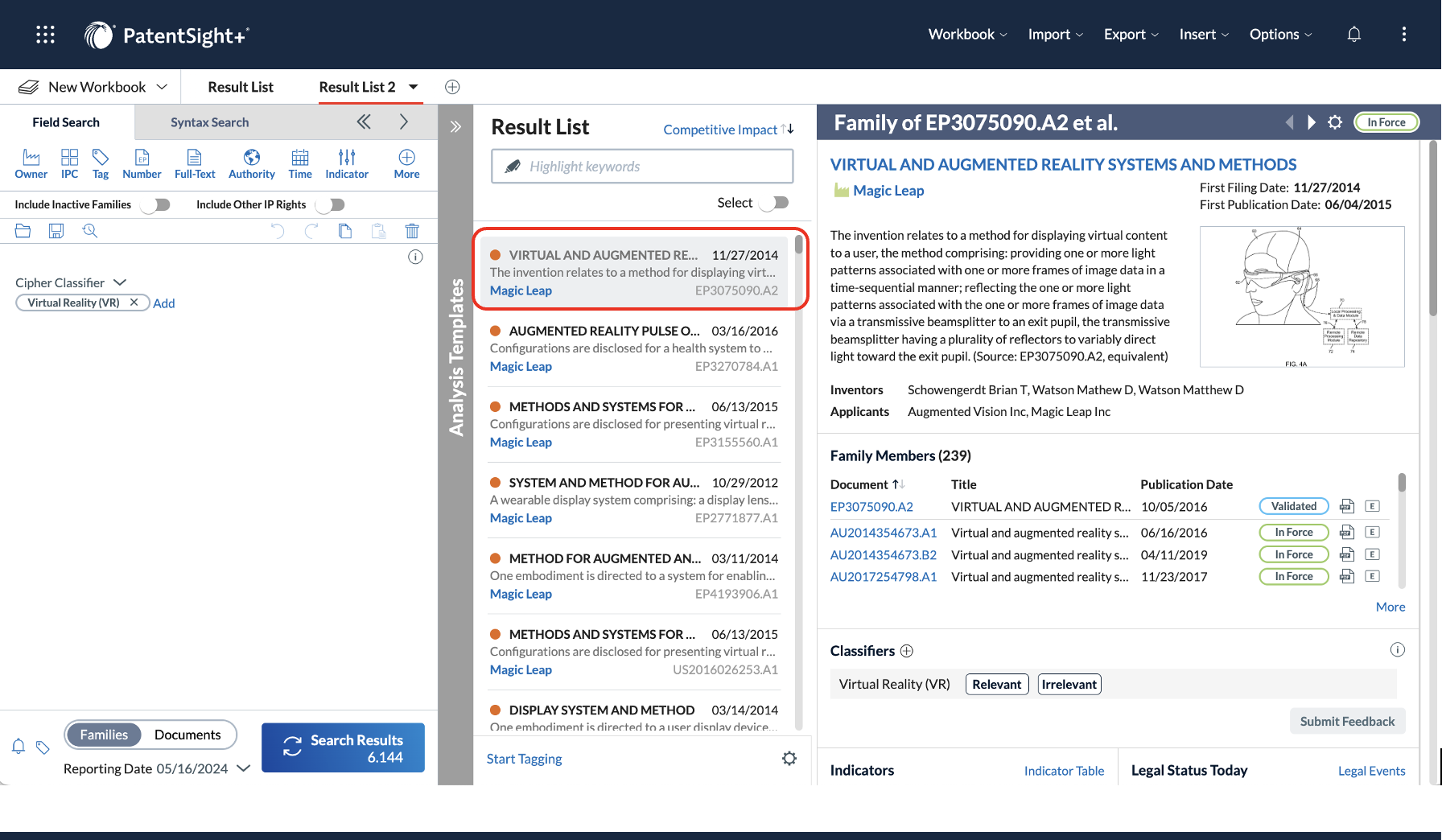Open the Import menu

tap(1056, 35)
